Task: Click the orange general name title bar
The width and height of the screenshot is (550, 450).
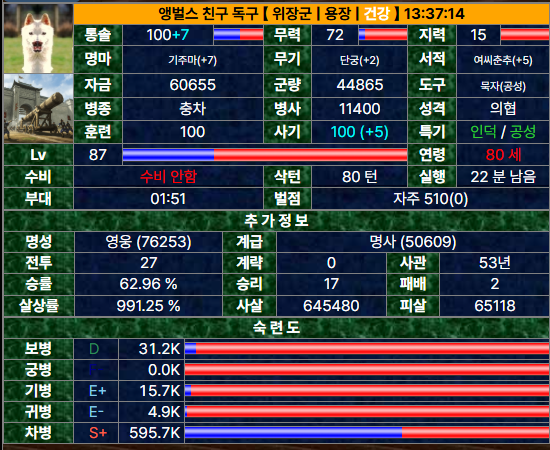Action: [311, 14]
